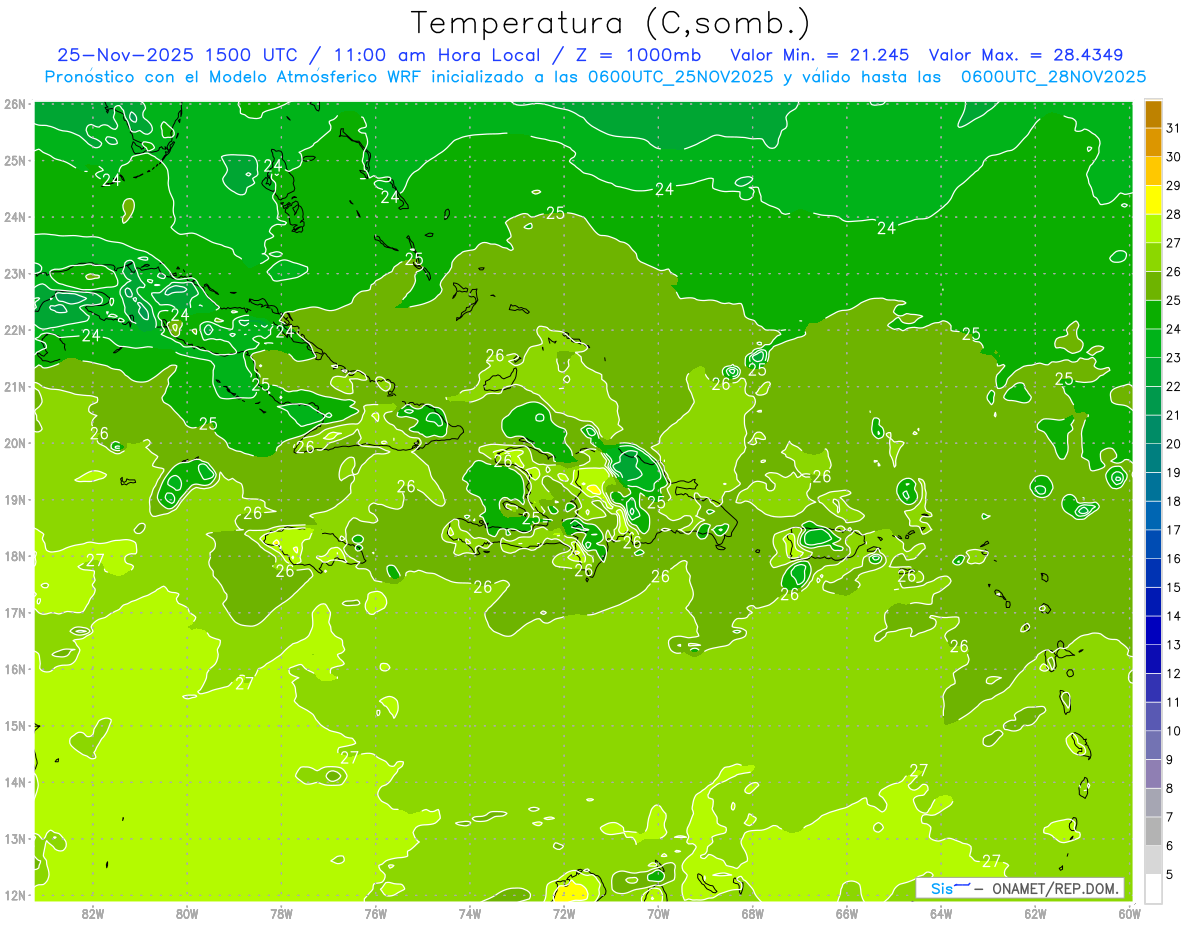The height and width of the screenshot is (927, 1200).
Task: Click the 76W longitude axis label
Action: 376,913
